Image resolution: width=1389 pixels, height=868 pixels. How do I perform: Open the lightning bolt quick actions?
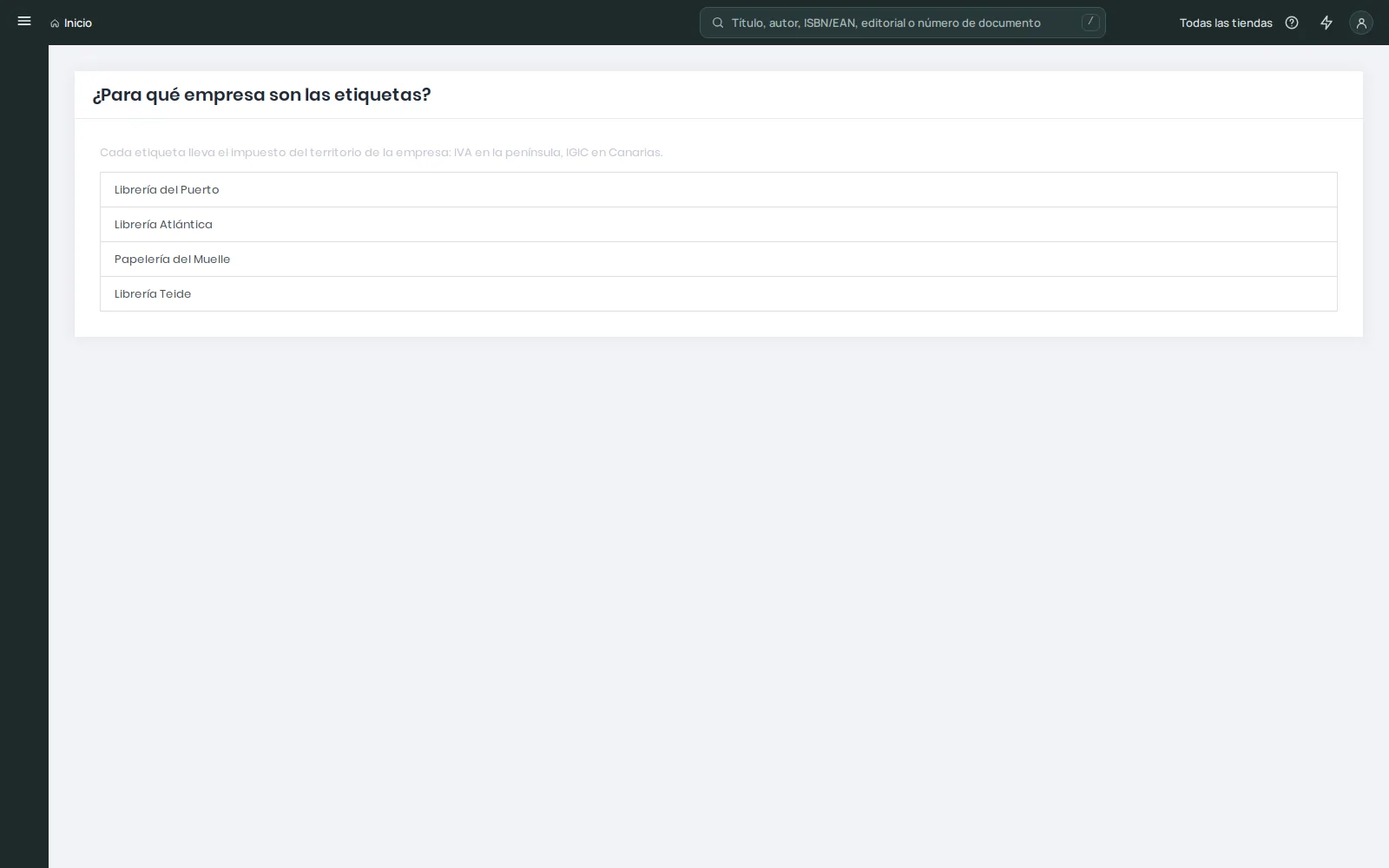click(1326, 23)
